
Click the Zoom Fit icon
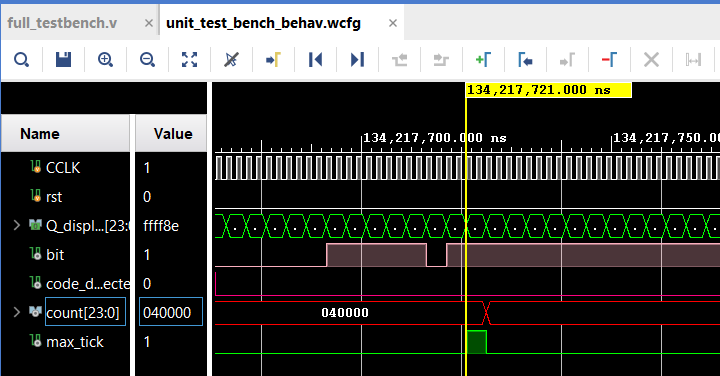[x=189, y=60]
